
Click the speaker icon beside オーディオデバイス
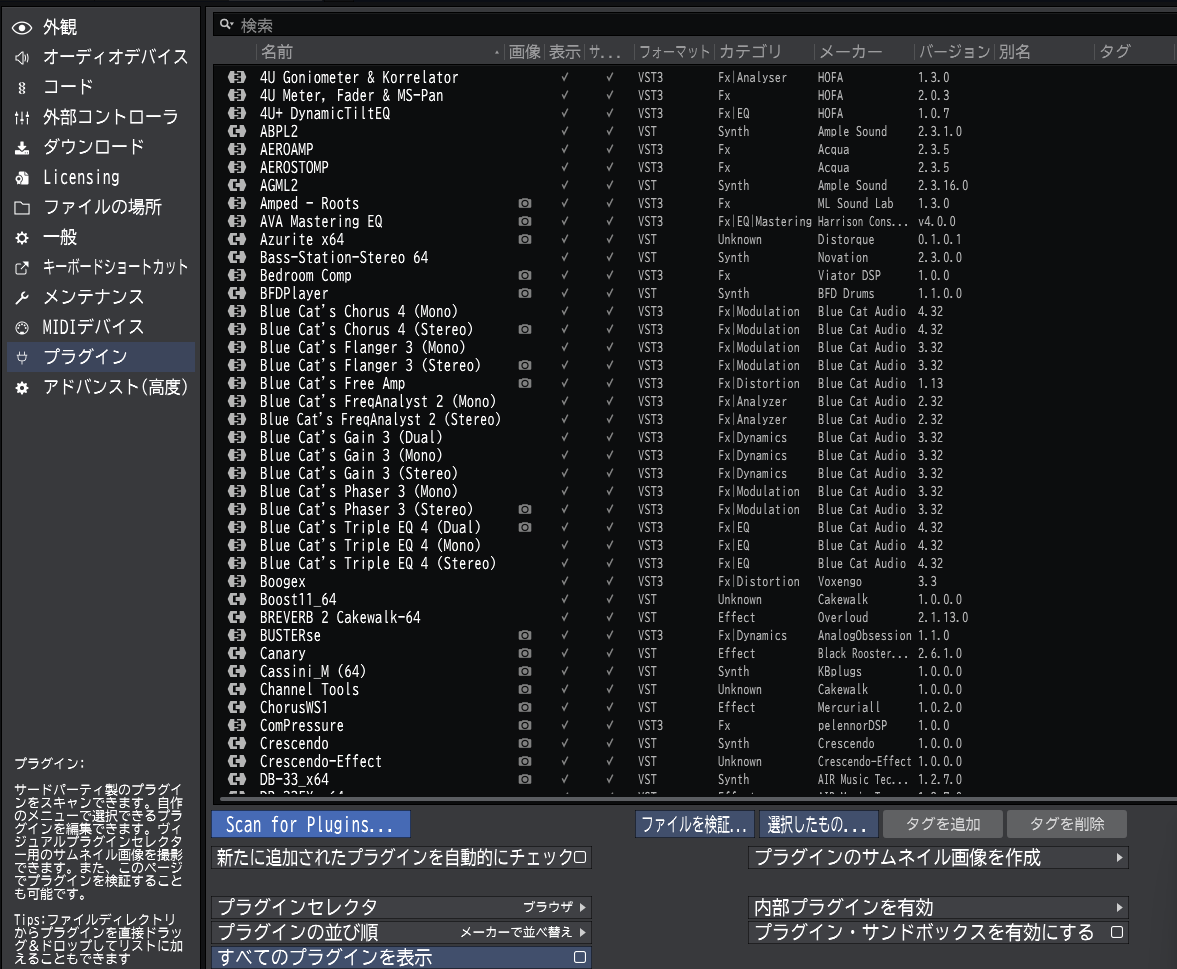coord(22,57)
